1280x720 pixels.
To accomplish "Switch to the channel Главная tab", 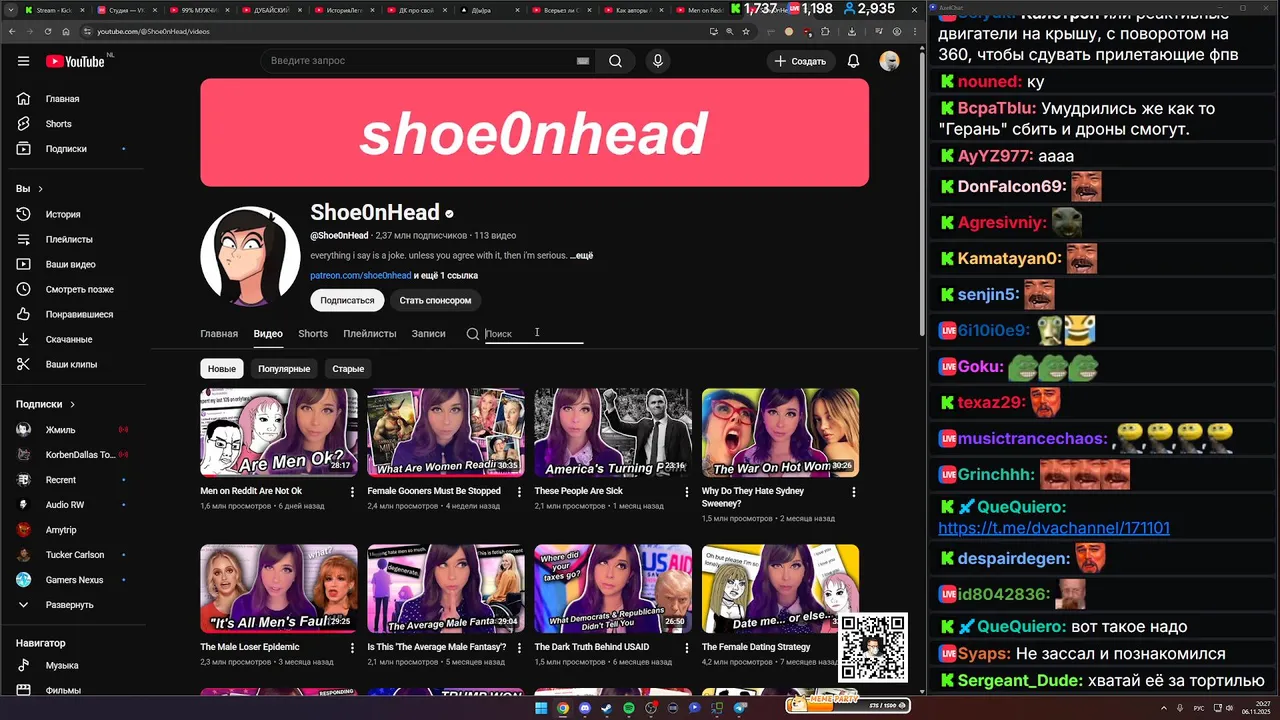I will [x=219, y=334].
